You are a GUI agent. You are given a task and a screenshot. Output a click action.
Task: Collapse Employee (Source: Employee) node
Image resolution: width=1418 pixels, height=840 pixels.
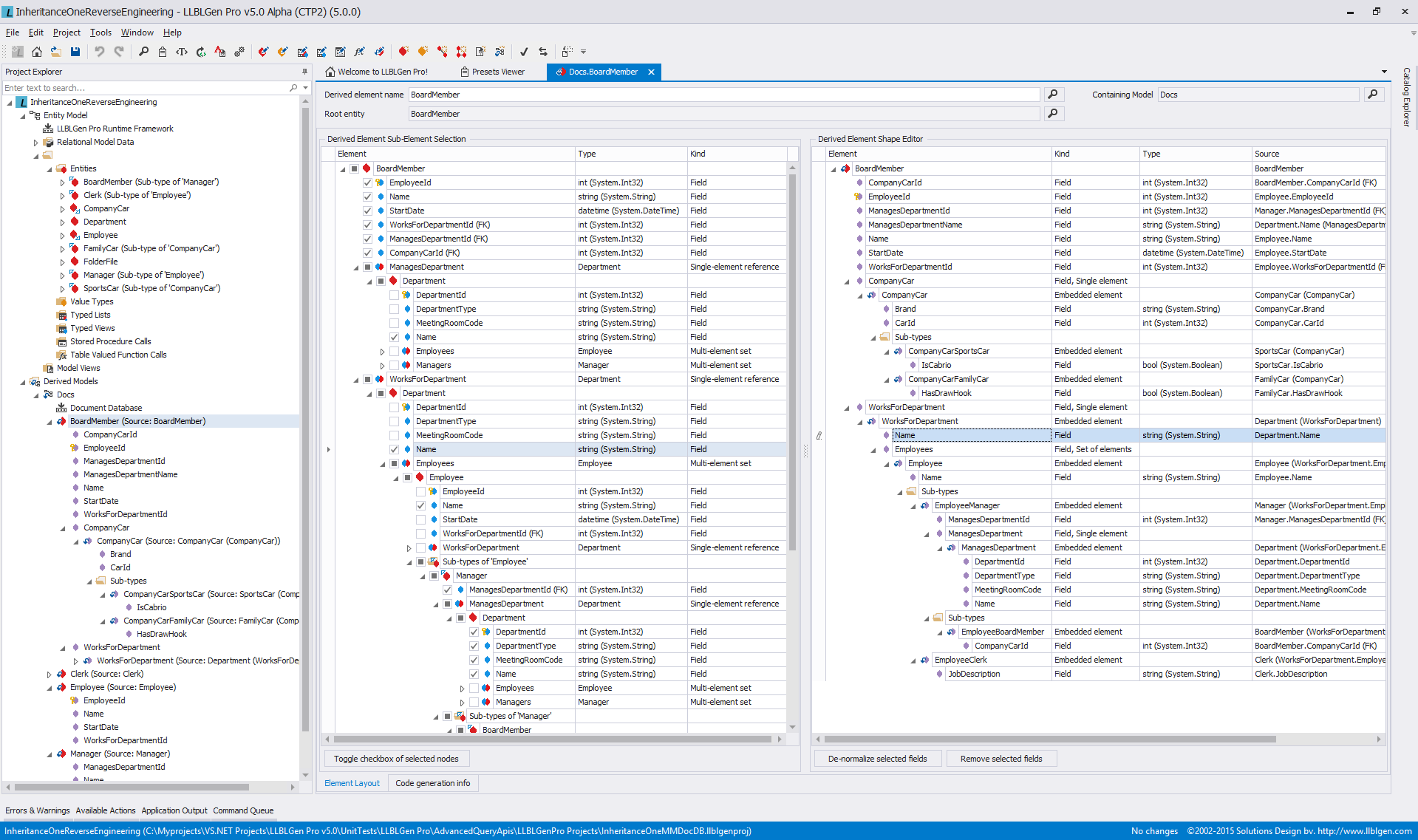[x=49, y=688]
